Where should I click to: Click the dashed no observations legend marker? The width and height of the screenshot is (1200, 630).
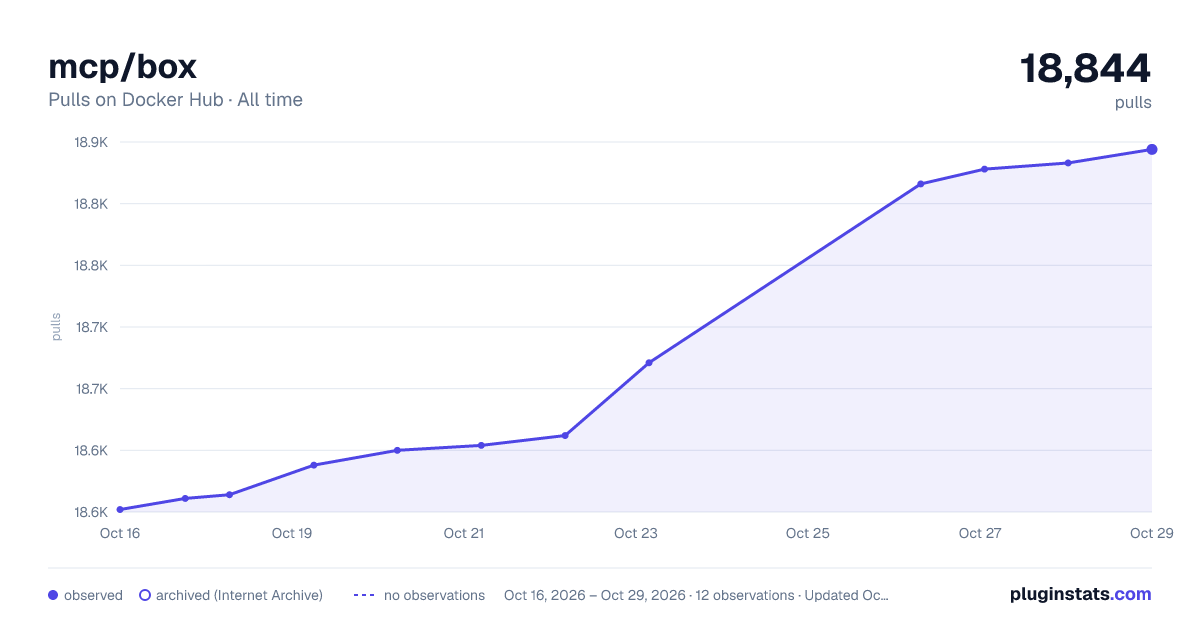tap(364, 595)
